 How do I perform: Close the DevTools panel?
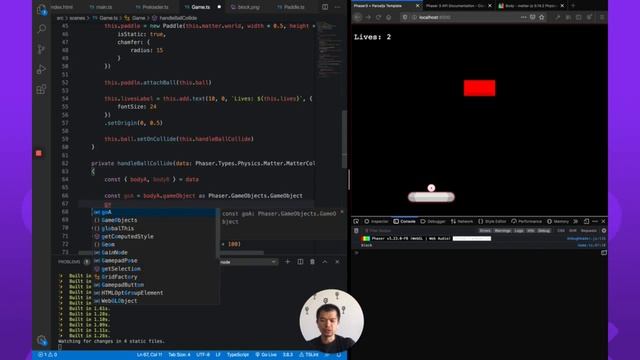(x=603, y=221)
